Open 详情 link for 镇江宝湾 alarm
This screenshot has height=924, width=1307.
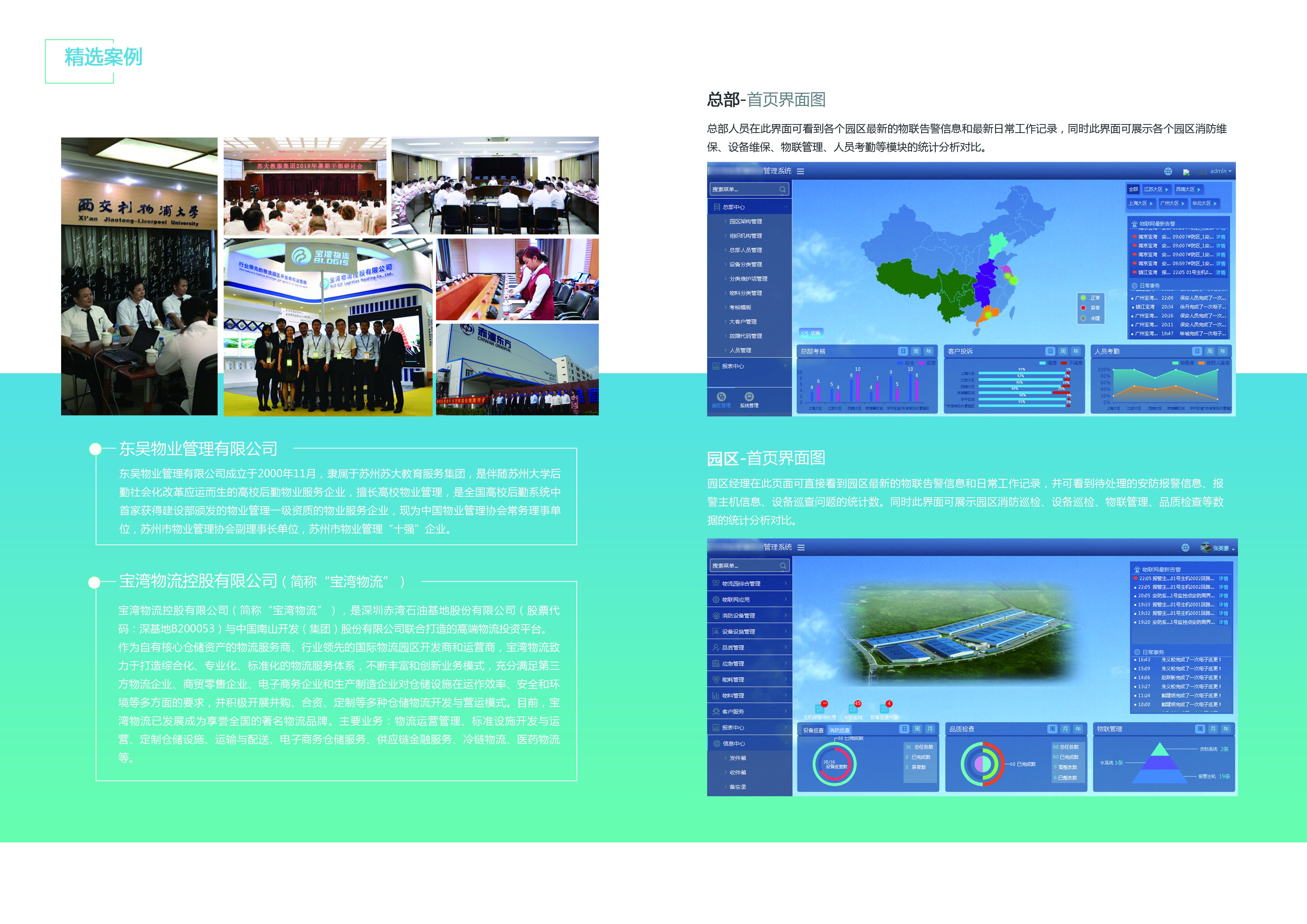pos(1221,273)
